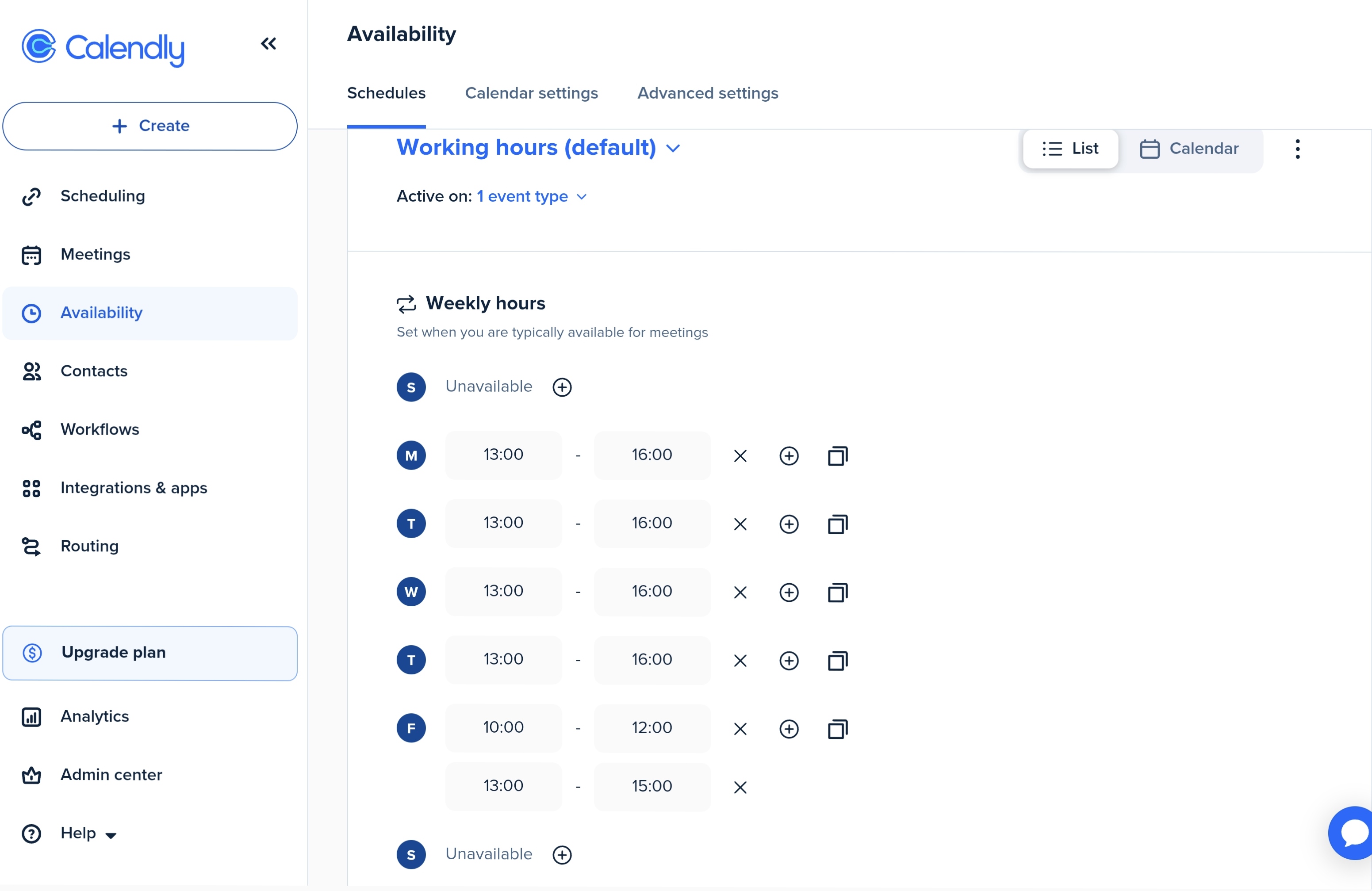Toggle the Monday day circle
1372x891 pixels.
pos(411,455)
